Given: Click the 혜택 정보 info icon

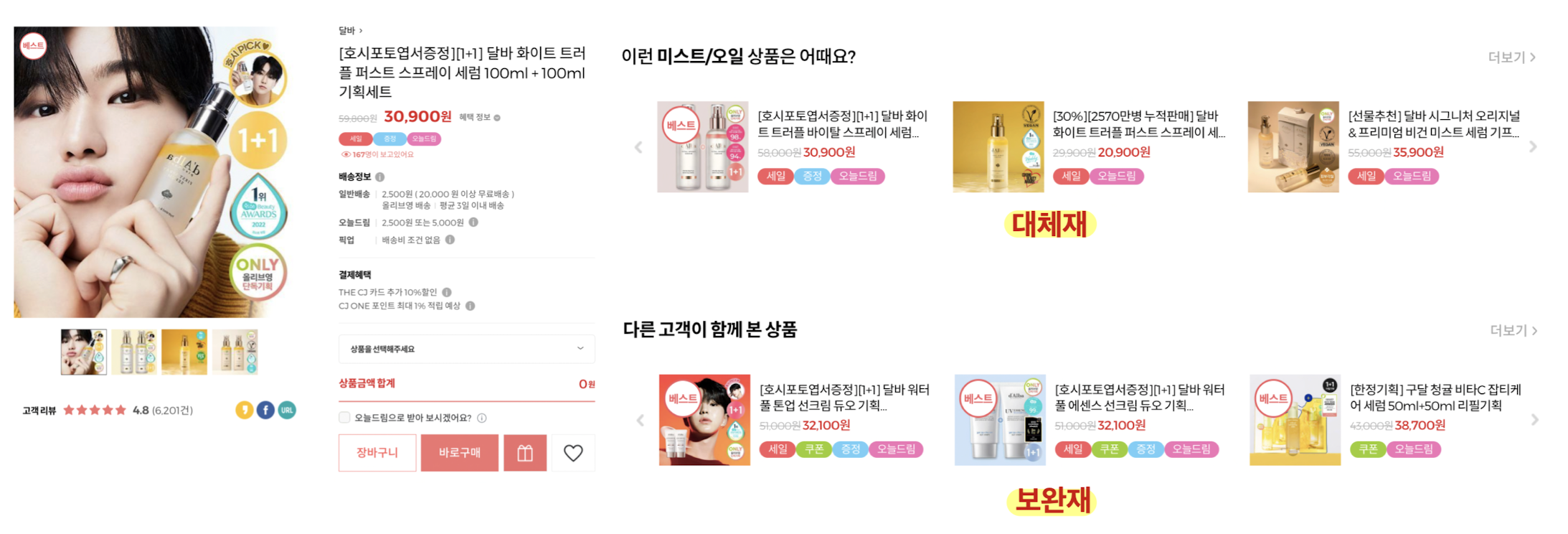Looking at the screenshot, I should [497, 118].
